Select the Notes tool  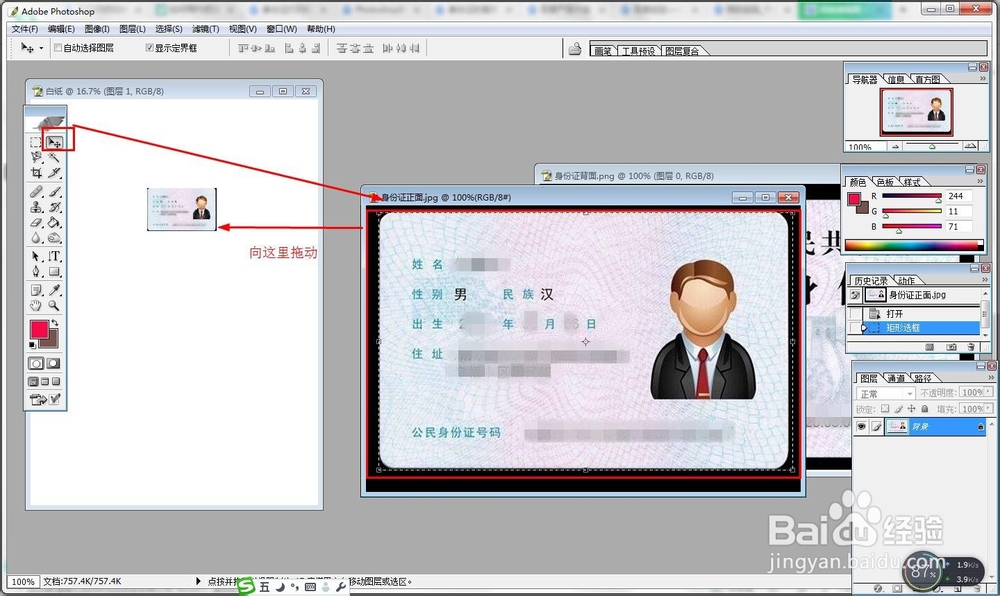(x=36, y=290)
